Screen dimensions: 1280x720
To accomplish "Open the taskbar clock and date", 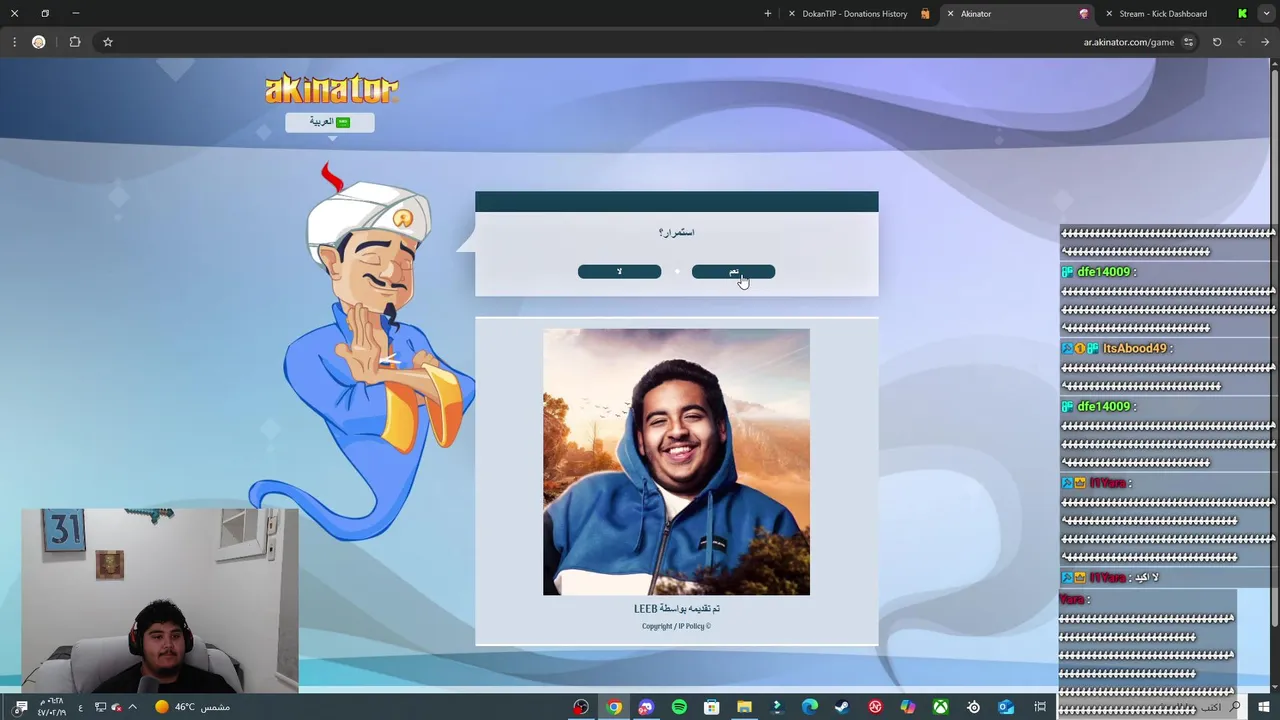I will 51,706.
